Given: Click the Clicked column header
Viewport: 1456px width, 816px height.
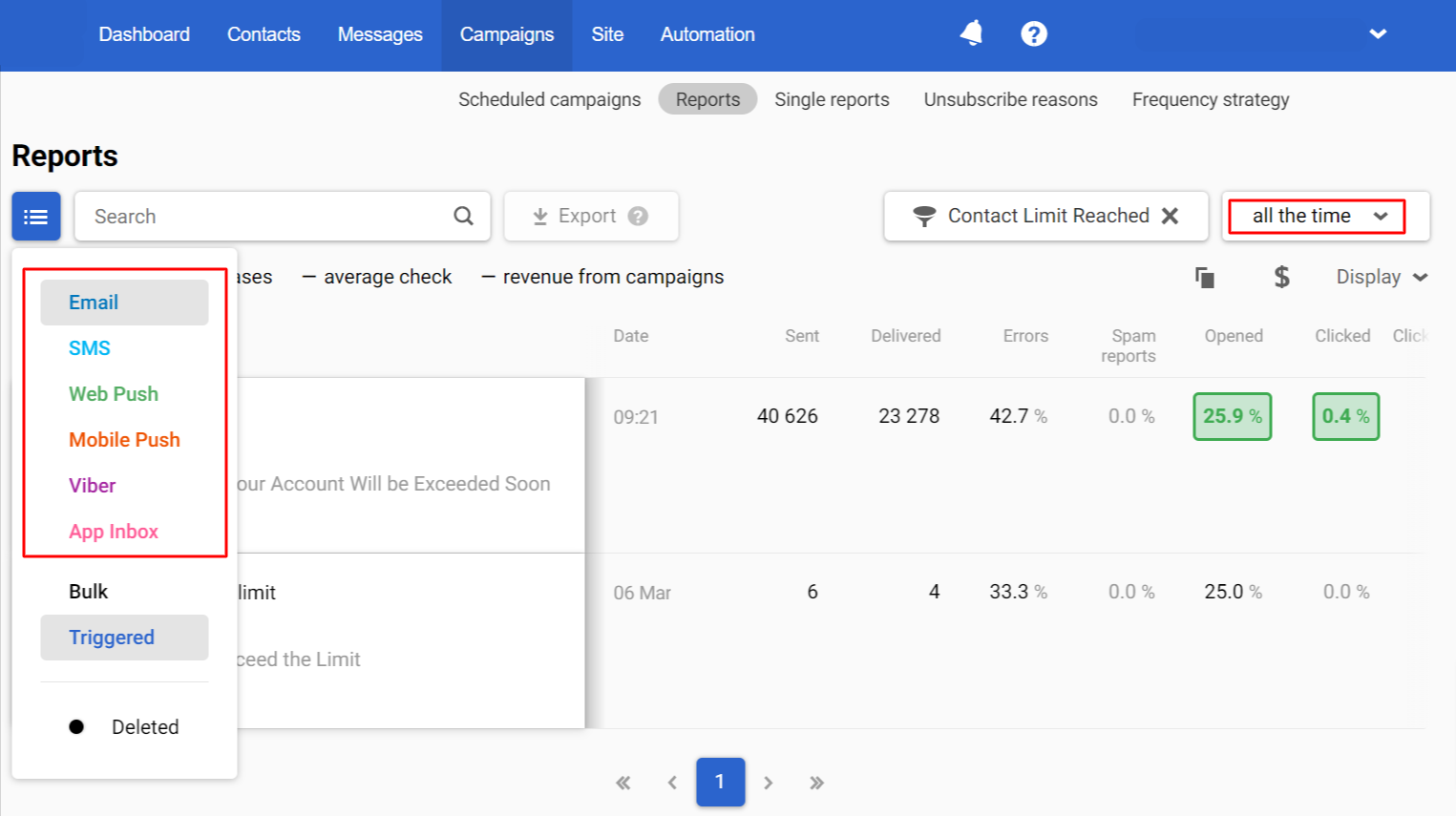Looking at the screenshot, I should pyautogui.click(x=1342, y=336).
